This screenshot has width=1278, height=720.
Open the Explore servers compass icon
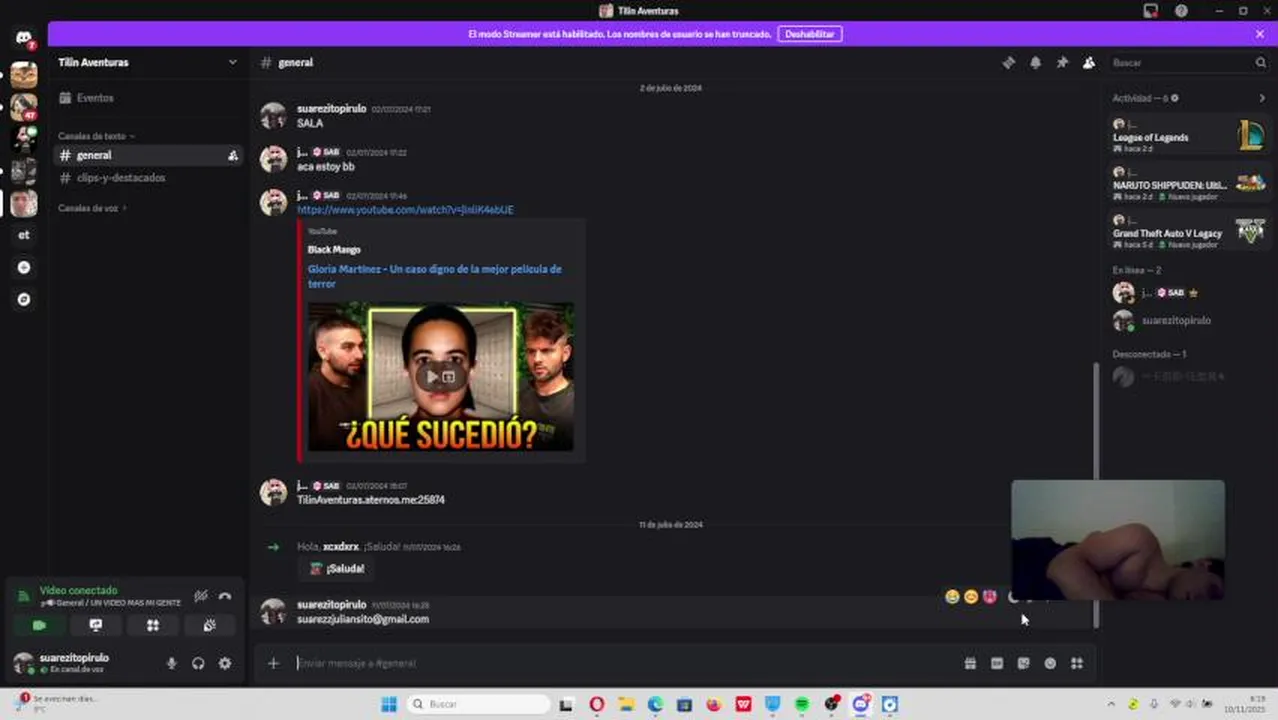click(x=24, y=299)
